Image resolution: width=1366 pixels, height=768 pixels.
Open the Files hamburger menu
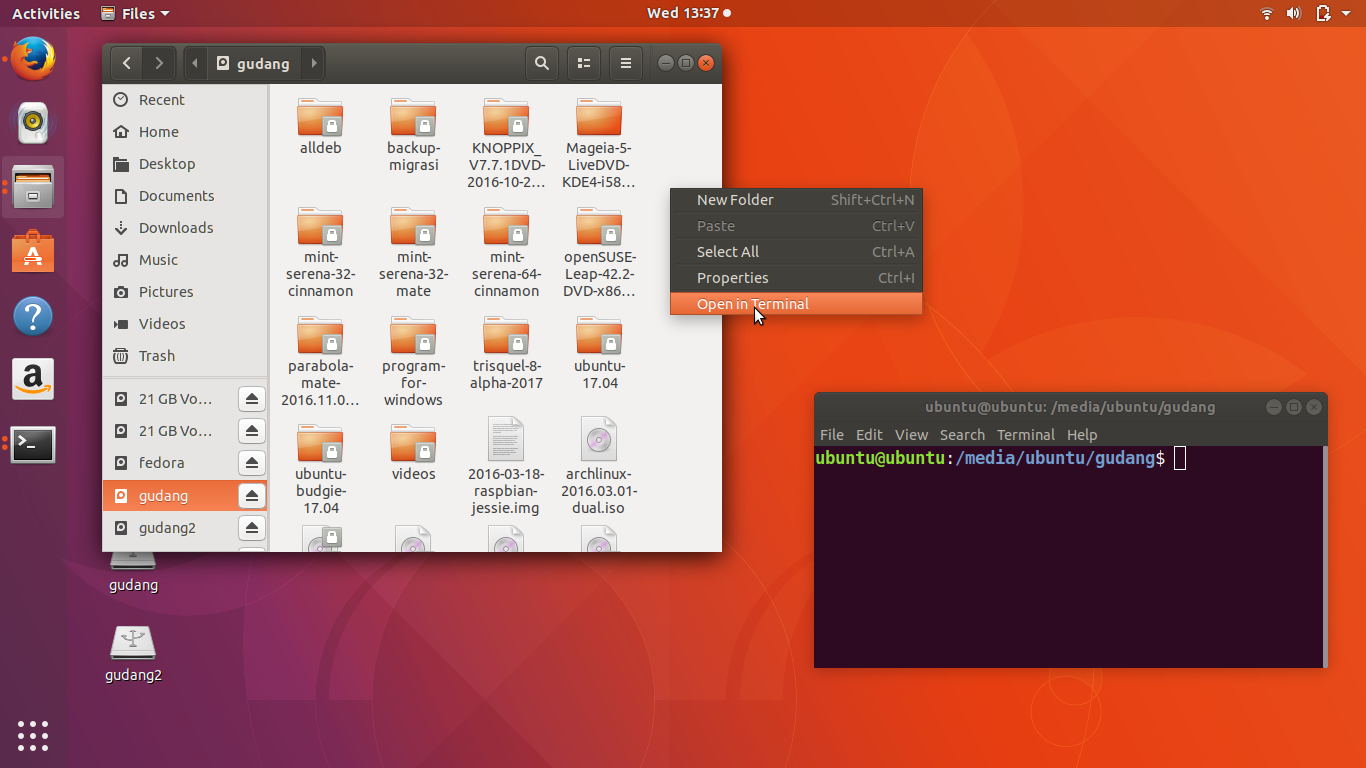pos(626,63)
